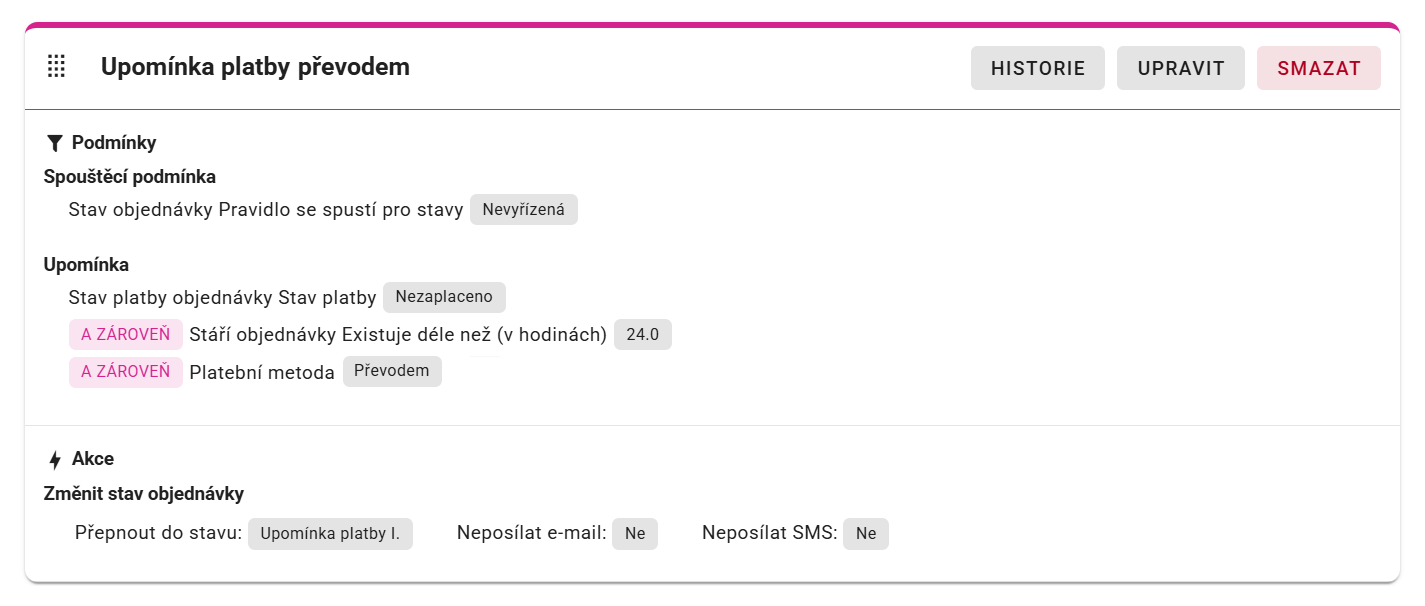Click the Upomínka section heading

87,265
